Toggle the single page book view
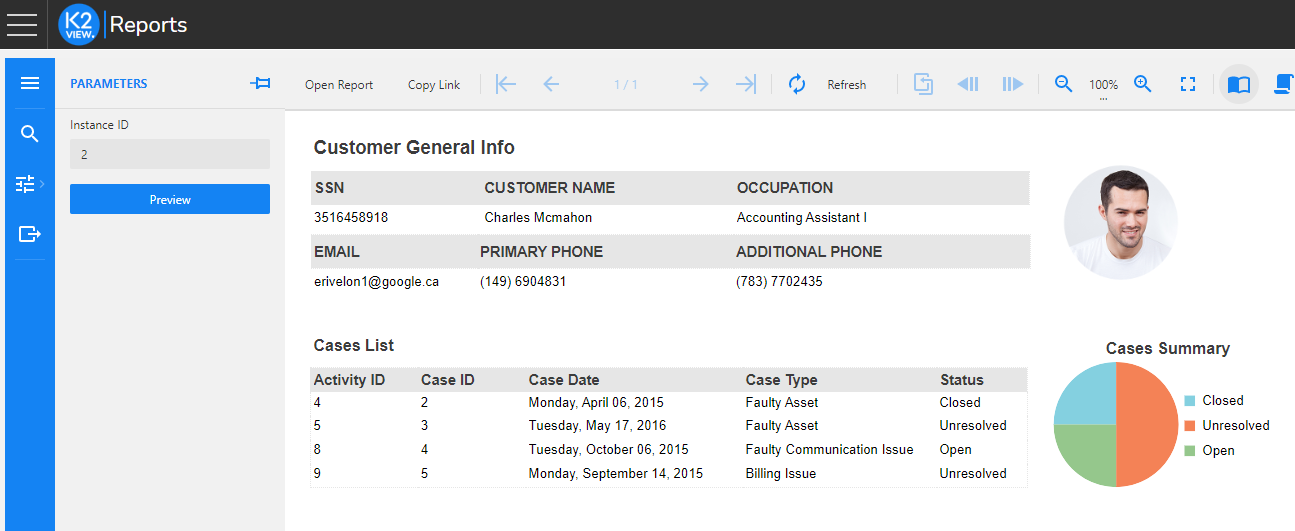1295x531 pixels. [1239, 85]
